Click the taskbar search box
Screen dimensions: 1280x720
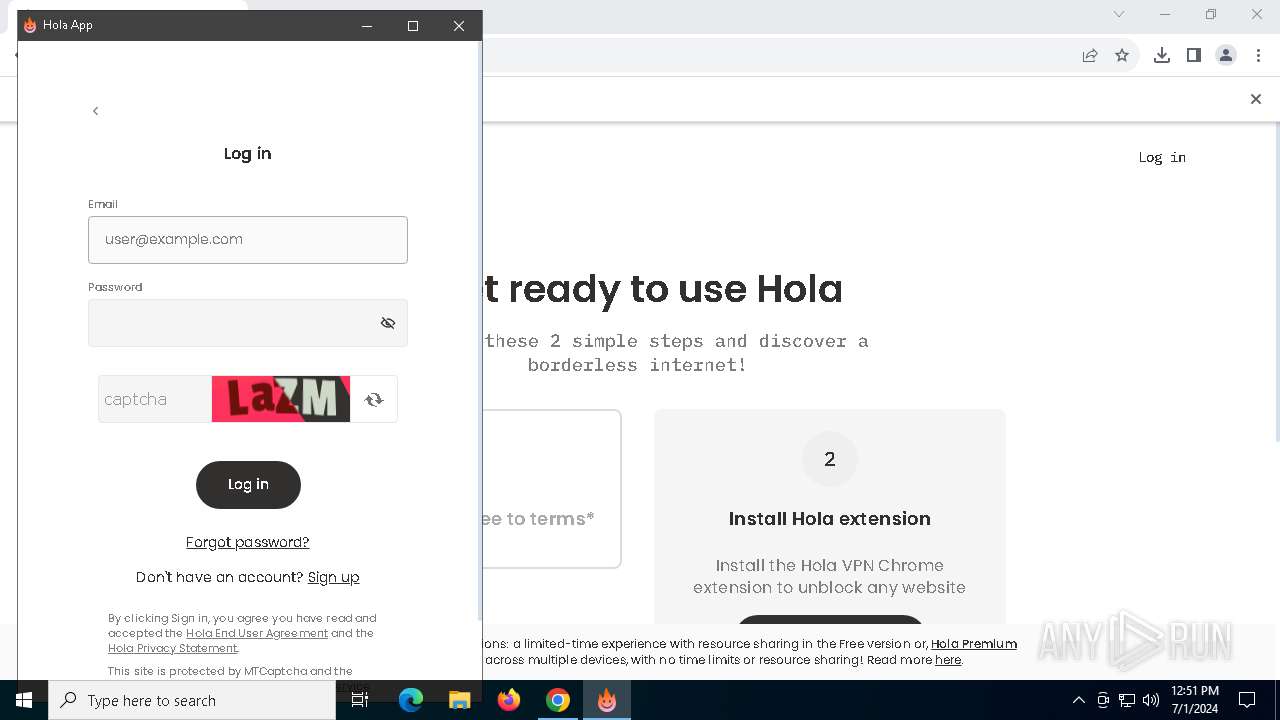coord(192,700)
